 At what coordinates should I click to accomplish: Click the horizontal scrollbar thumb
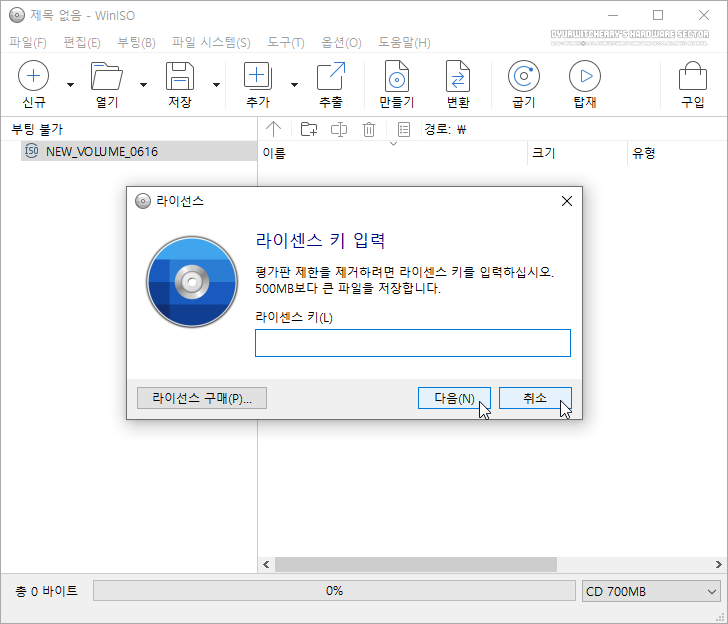click(x=416, y=565)
